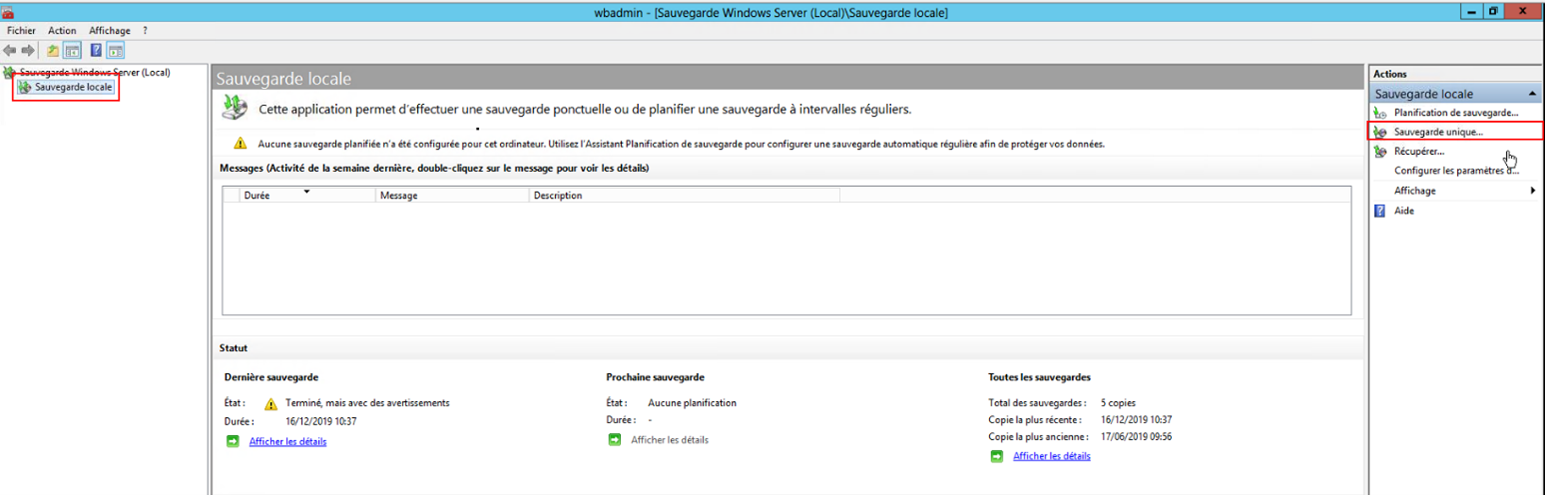
Task: Toggle the Action pane toolbar icon
Action: [x=116, y=50]
